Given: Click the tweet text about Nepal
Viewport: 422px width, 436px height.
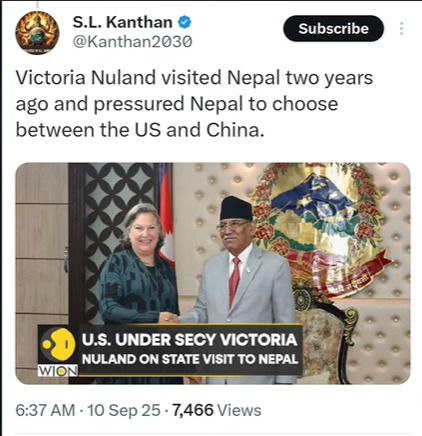Looking at the screenshot, I should (x=194, y=104).
